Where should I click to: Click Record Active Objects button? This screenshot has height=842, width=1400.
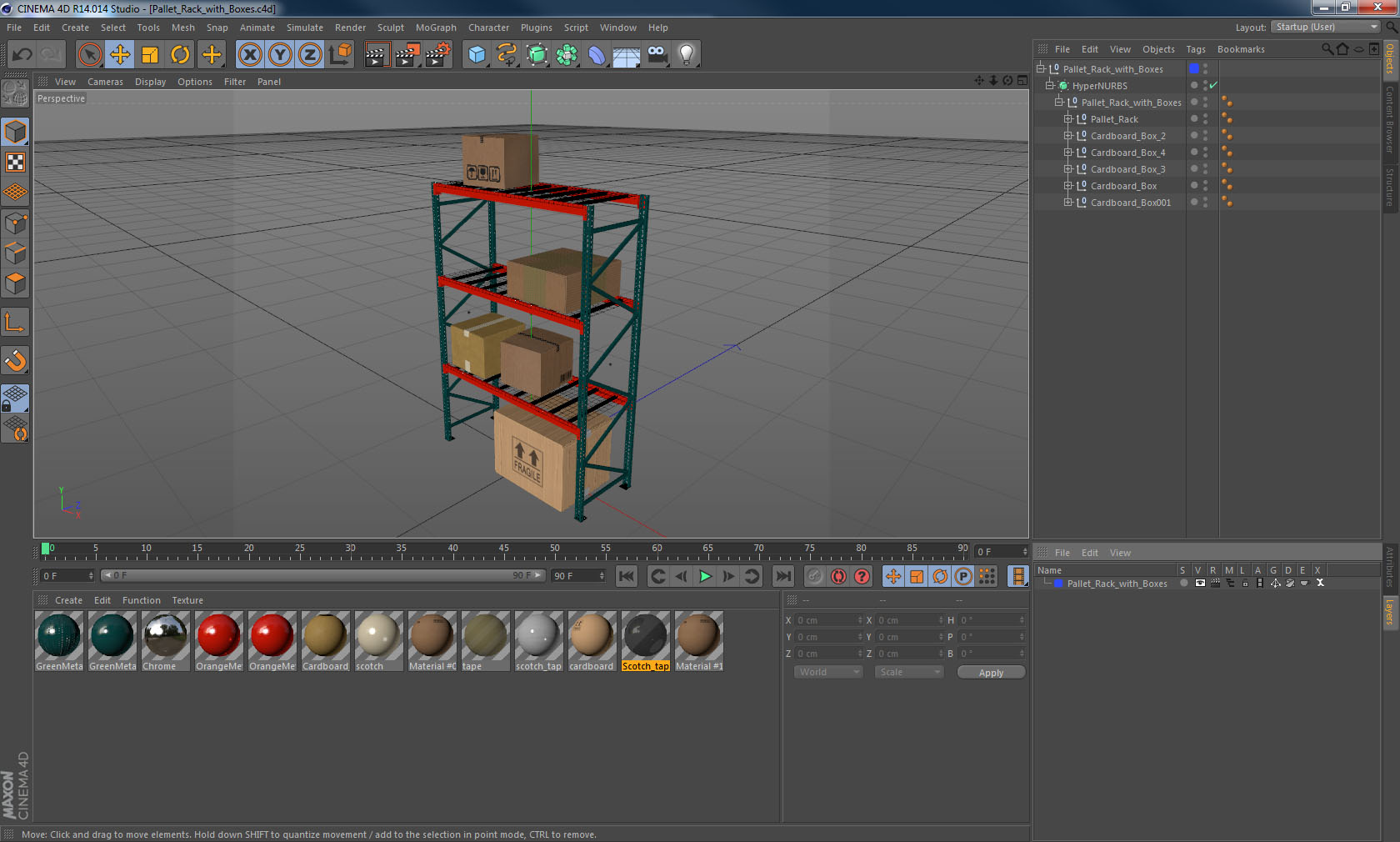pyautogui.click(x=815, y=576)
